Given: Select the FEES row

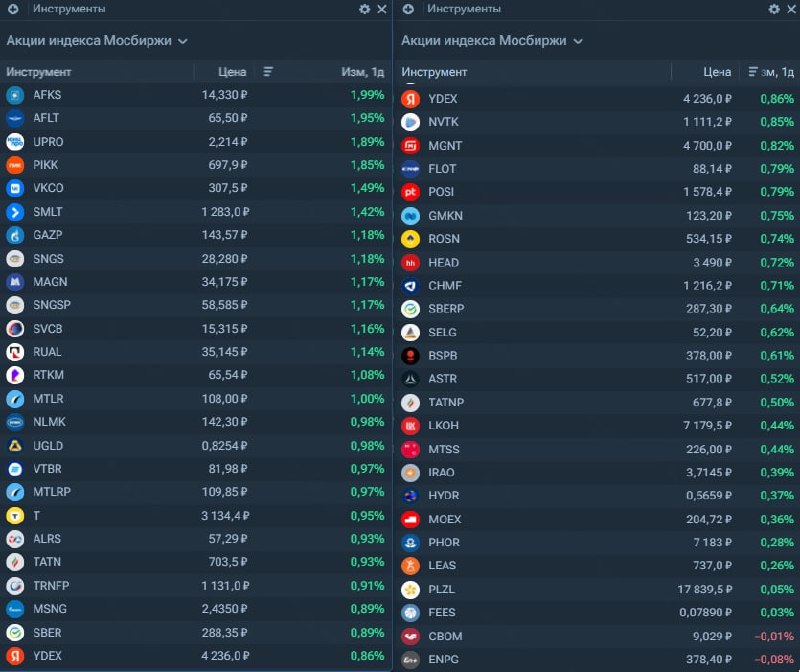Looking at the screenshot, I should pyautogui.click(x=597, y=612).
